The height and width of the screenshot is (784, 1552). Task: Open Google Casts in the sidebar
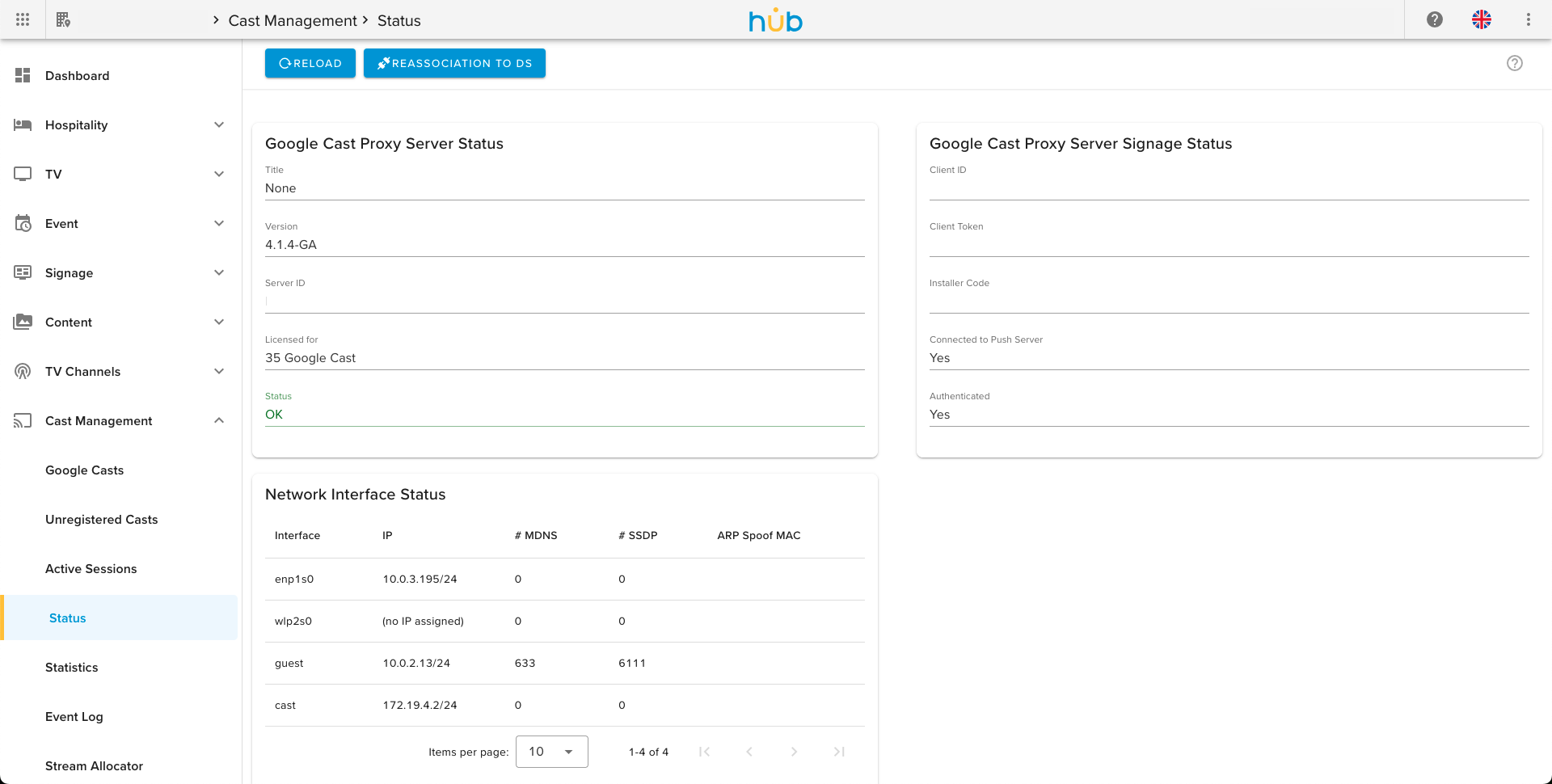click(84, 470)
